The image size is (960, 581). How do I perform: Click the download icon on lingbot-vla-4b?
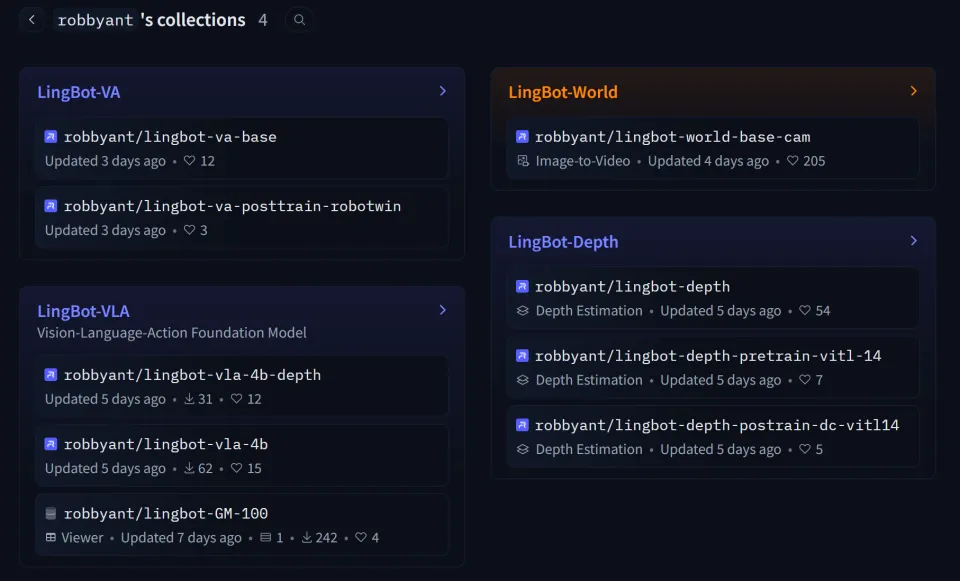[190, 469]
